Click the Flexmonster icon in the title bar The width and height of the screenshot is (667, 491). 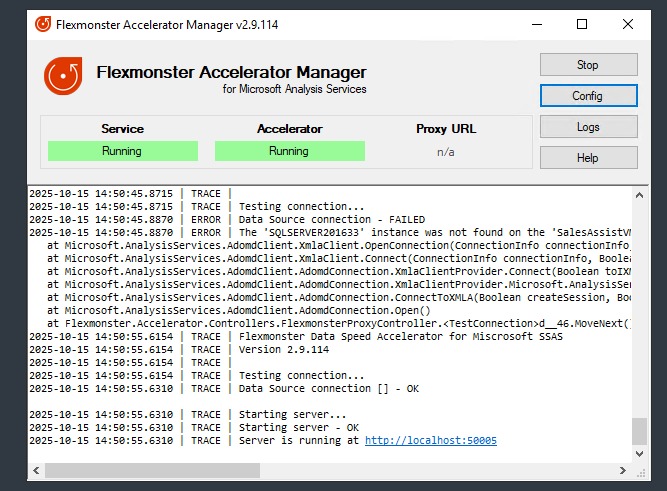pyautogui.click(x=43, y=23)
